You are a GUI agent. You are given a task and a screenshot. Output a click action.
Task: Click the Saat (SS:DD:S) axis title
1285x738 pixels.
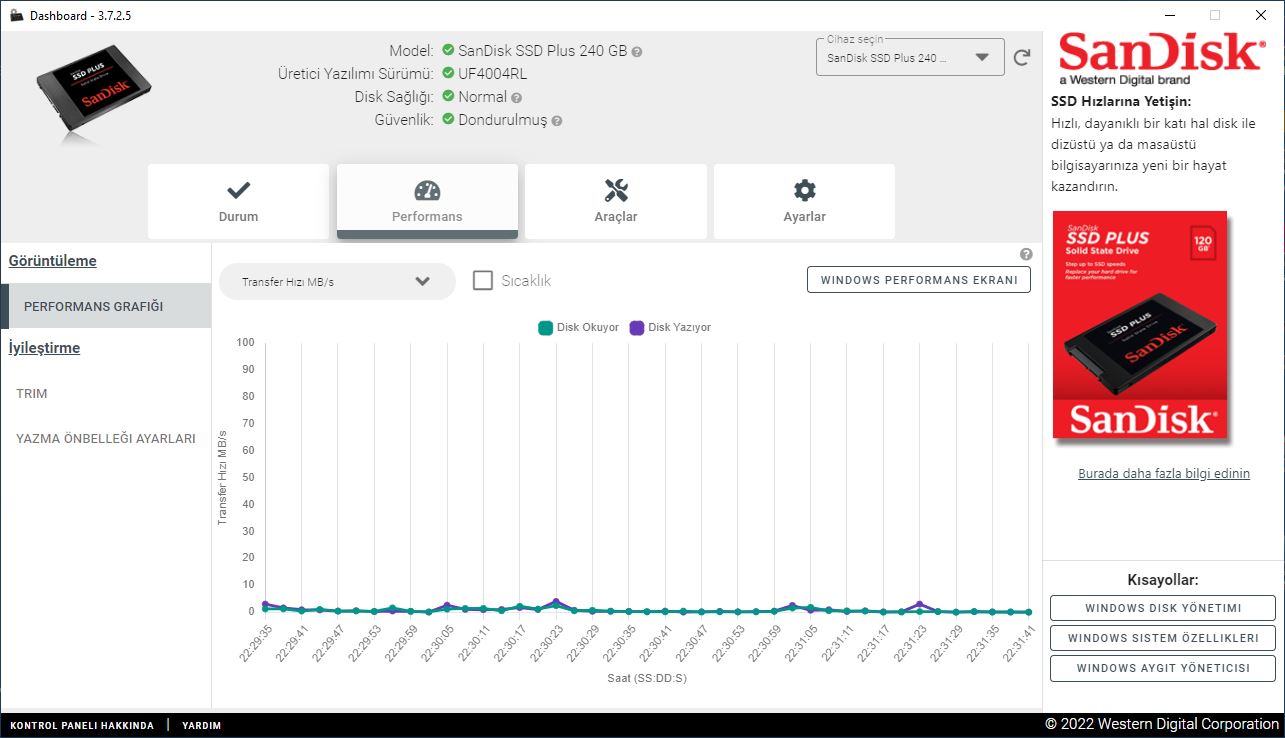coord(647,678)
